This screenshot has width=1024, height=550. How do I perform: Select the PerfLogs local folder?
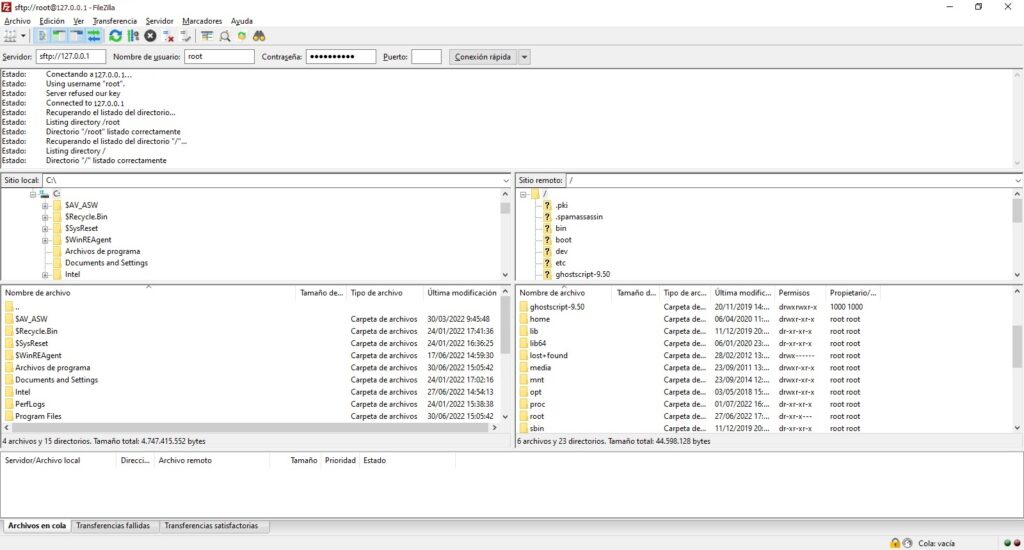pyautogui.click(x=30, y=404)
